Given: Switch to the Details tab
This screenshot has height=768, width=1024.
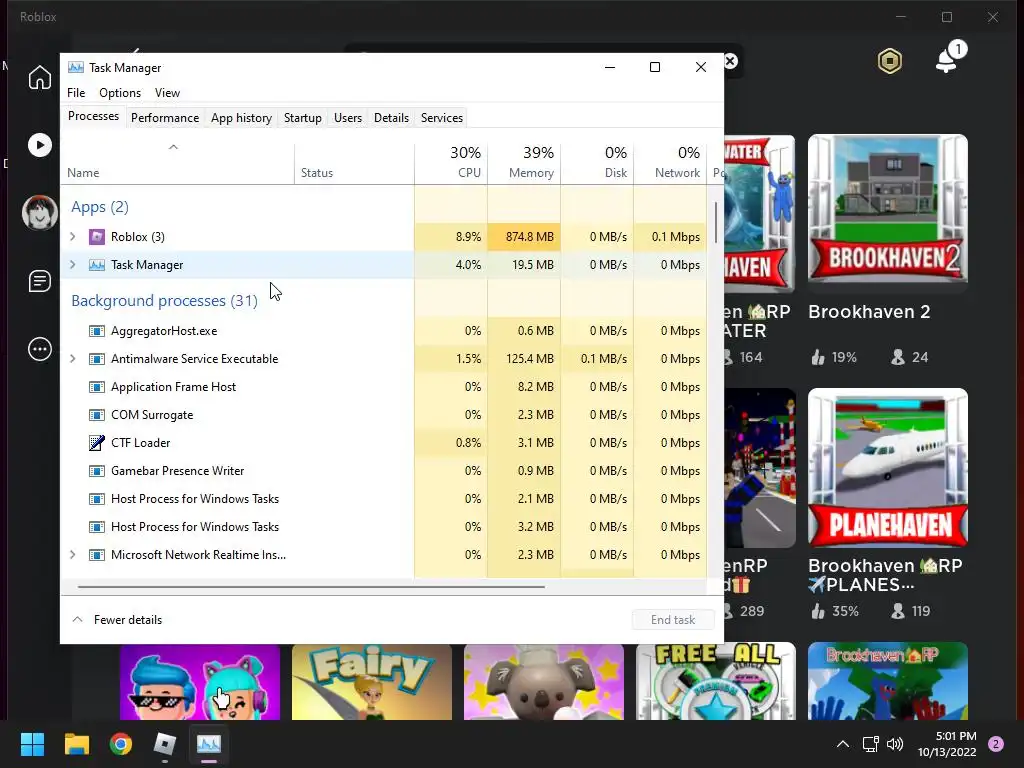Looking at the screenshot, I should tap(391, 118).
